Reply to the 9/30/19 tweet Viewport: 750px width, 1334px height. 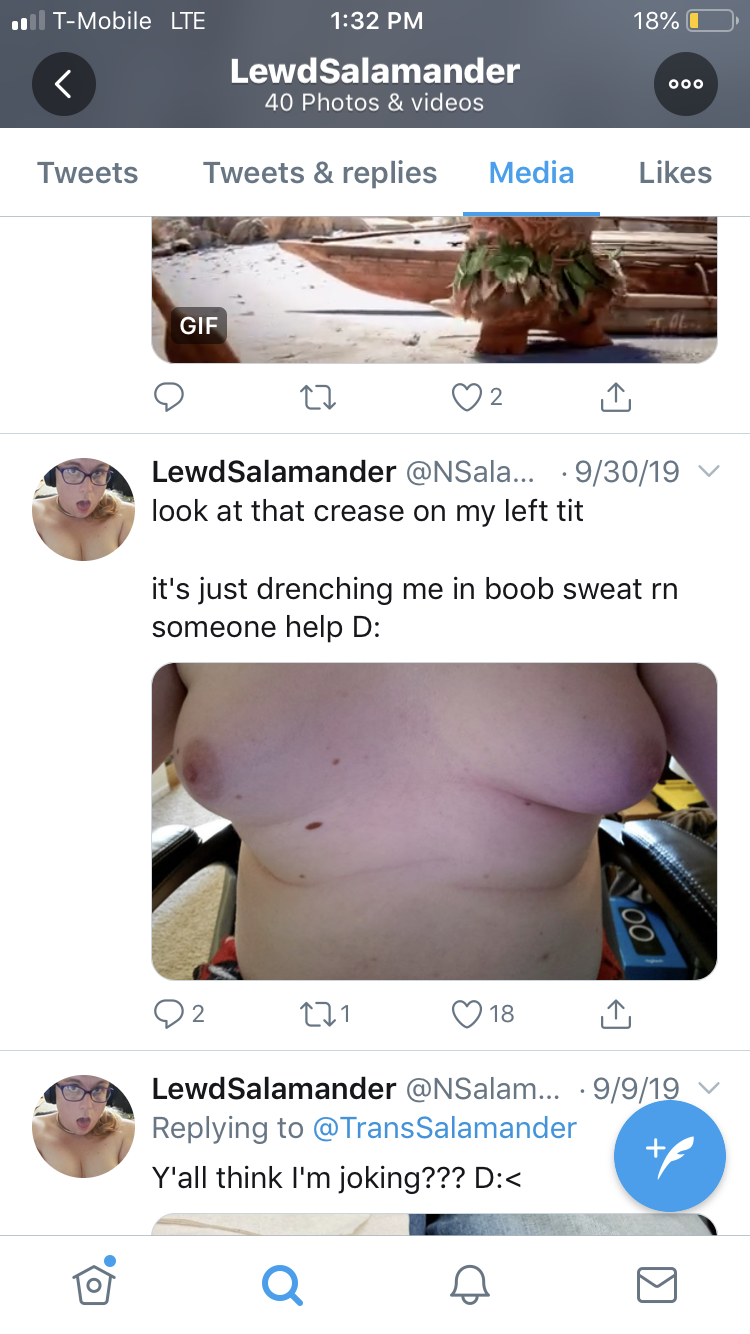[180, 1014]
